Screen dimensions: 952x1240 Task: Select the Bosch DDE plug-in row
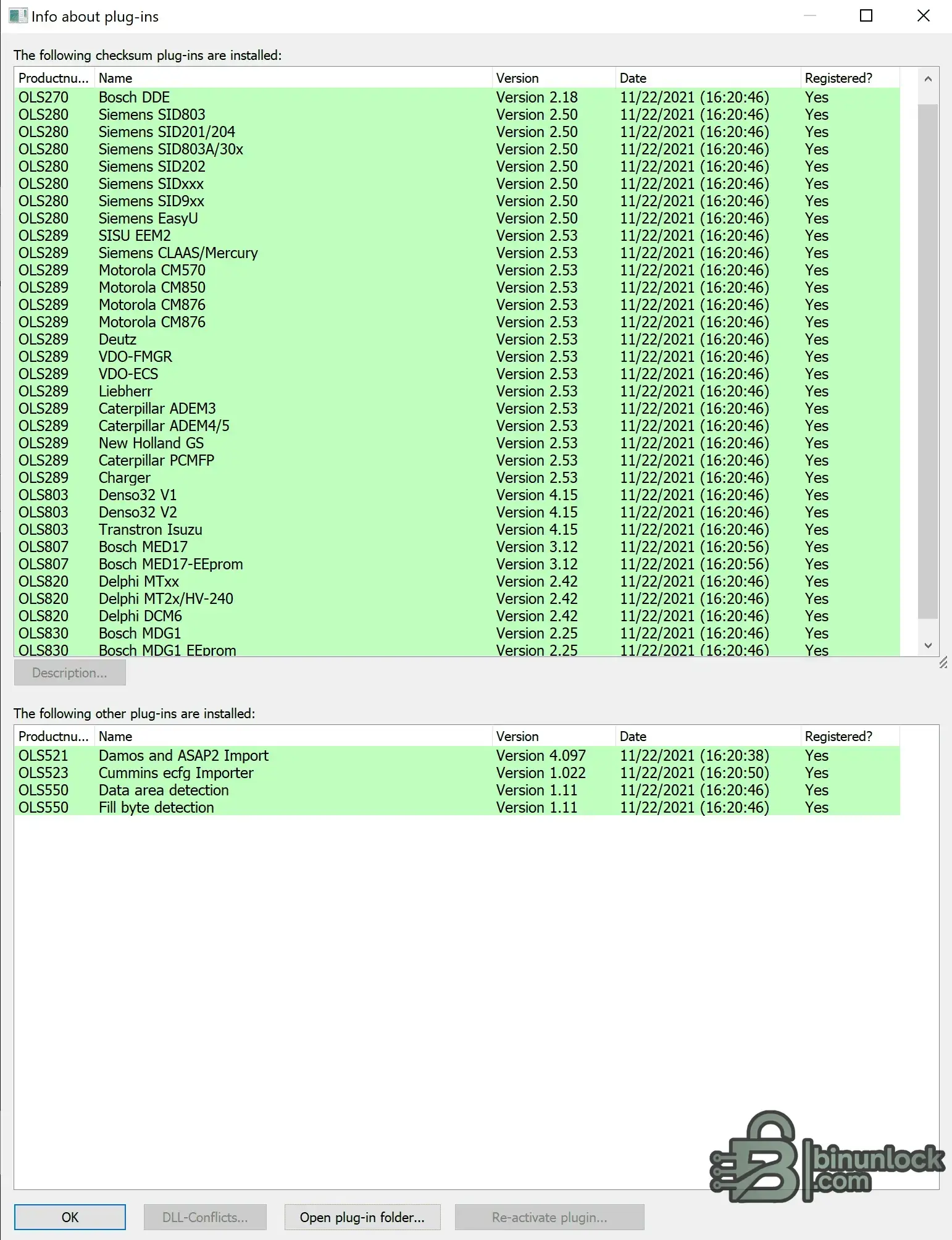click(x=457, y=97)
